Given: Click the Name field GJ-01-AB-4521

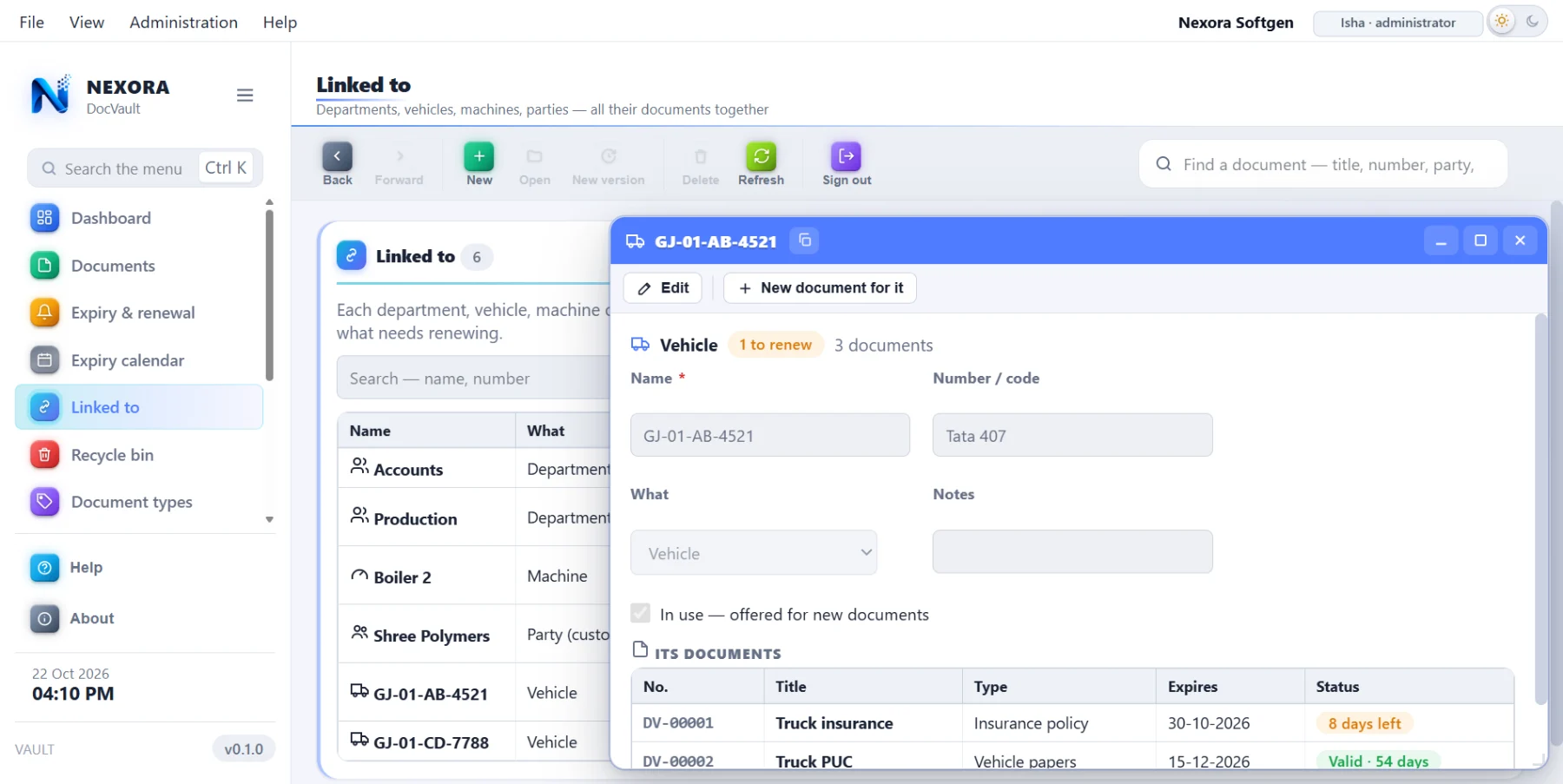Looking at the screenshot, I should 770,435.
